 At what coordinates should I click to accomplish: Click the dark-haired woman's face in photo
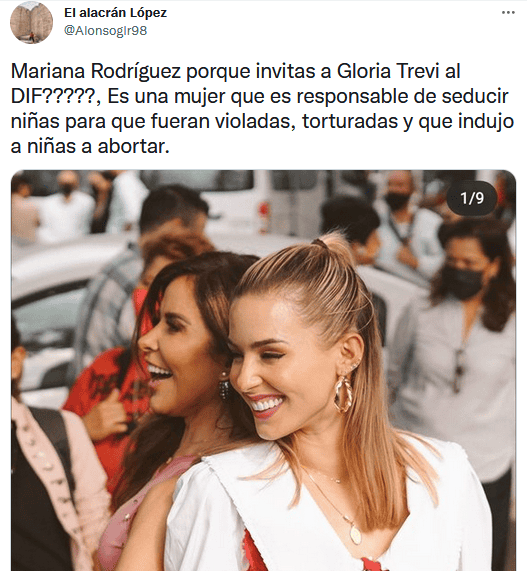click(175, 350)
